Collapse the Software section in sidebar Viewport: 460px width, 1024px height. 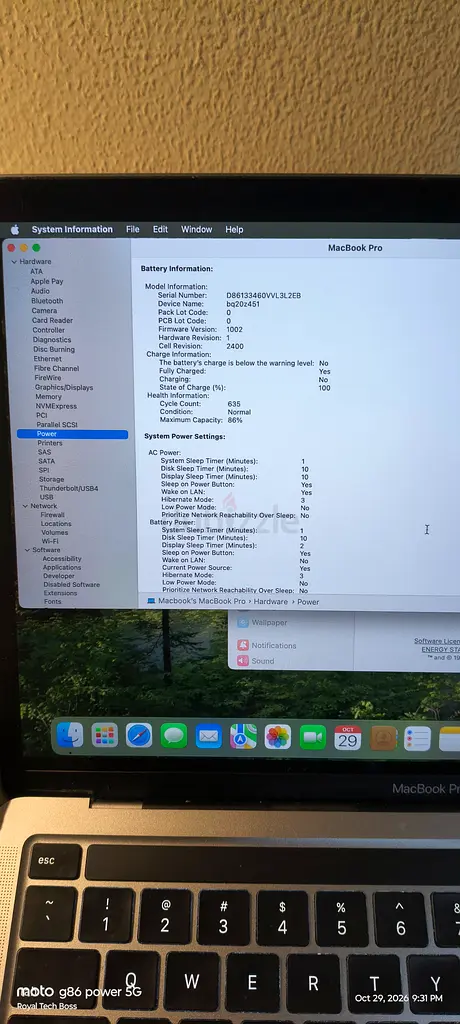[x=27, y=551]
